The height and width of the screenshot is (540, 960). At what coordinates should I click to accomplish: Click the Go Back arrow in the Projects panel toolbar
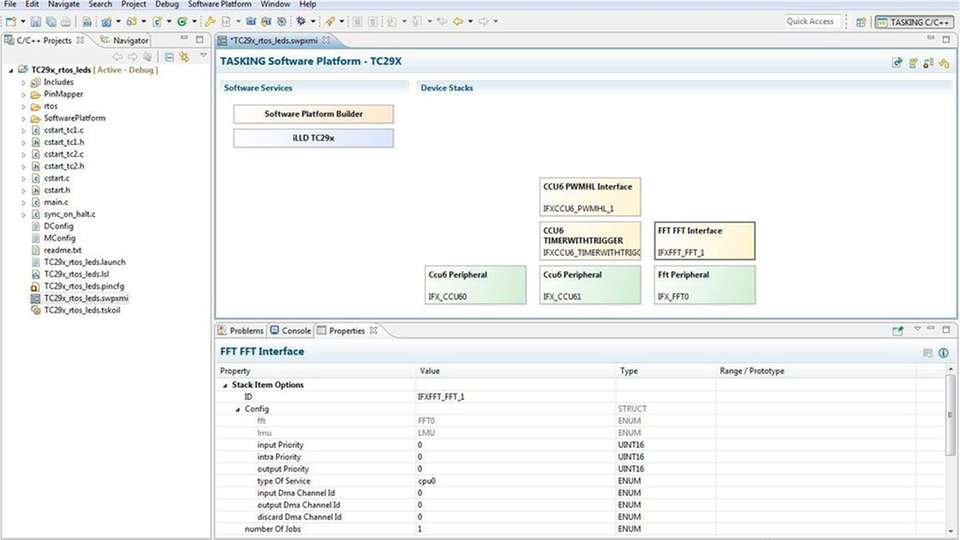coord(118,57)
